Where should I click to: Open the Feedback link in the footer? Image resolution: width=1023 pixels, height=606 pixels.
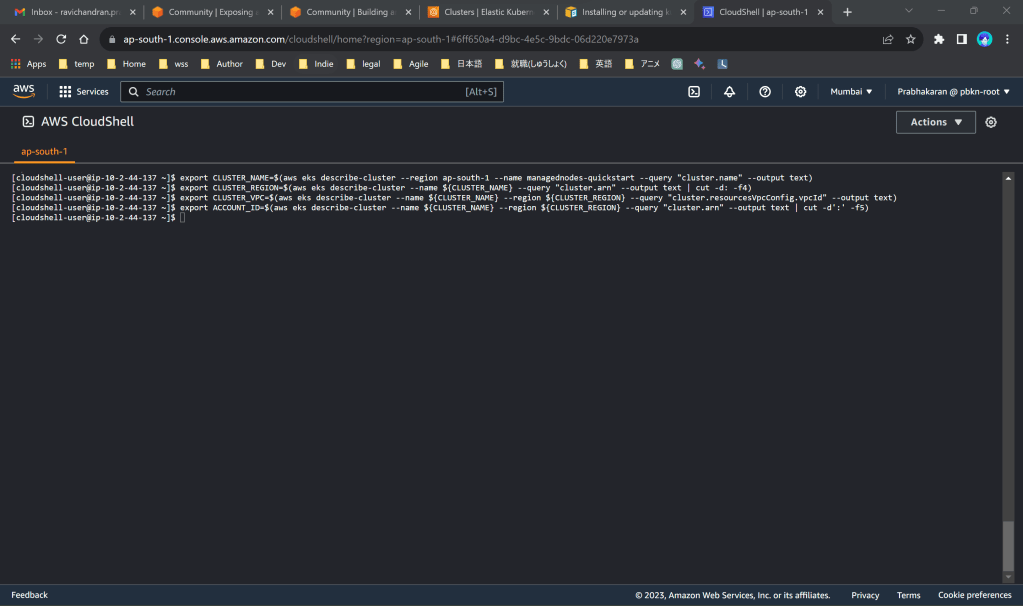(29, 595)
